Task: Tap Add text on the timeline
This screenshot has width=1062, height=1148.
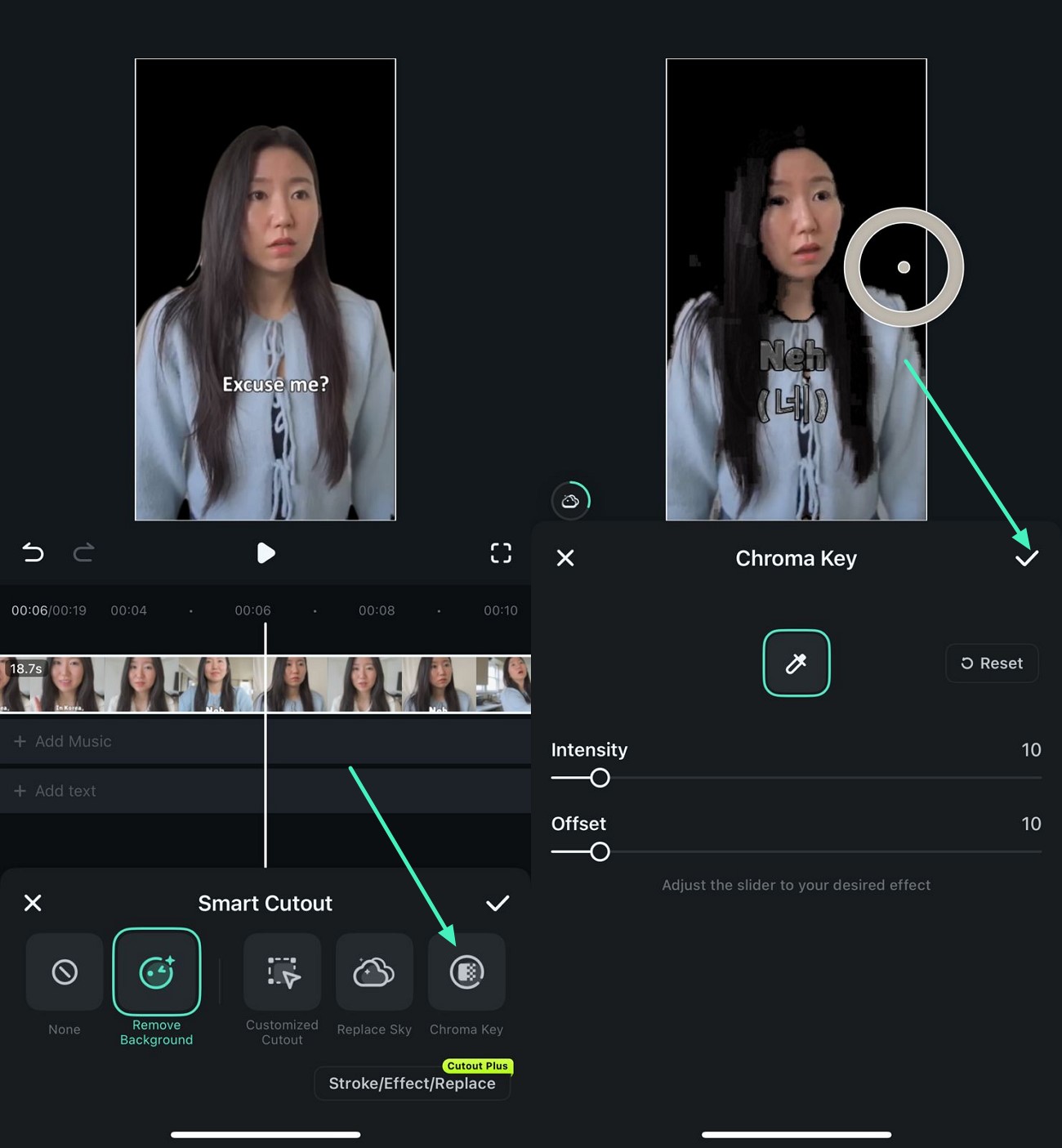Action: click(x=65, y=791)
